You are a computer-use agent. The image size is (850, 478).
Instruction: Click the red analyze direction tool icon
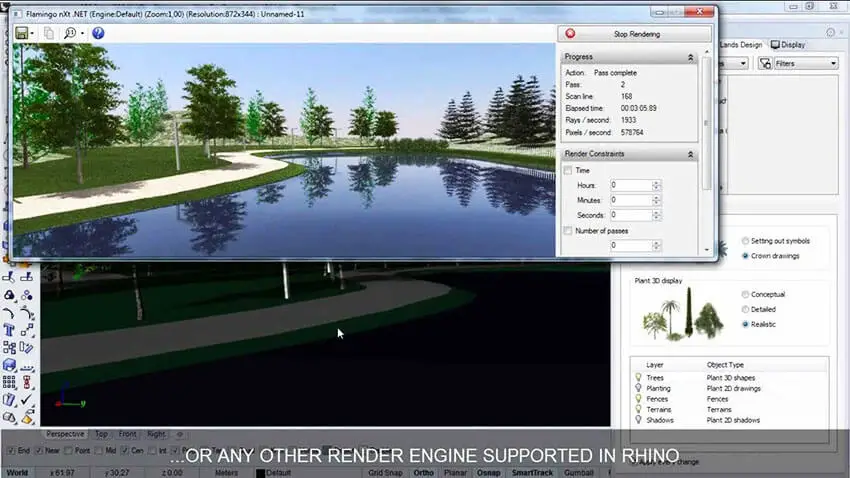point(27,383)
